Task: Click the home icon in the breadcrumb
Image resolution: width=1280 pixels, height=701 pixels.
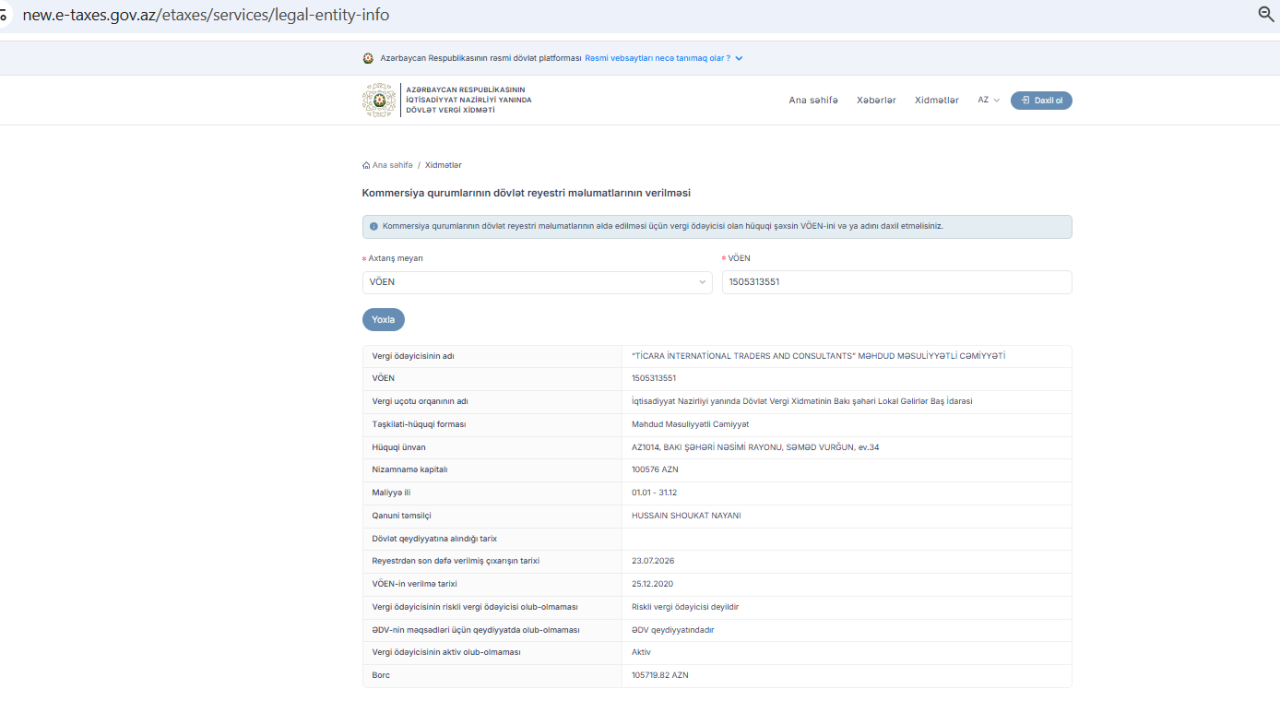Action: tap(366, 165)
